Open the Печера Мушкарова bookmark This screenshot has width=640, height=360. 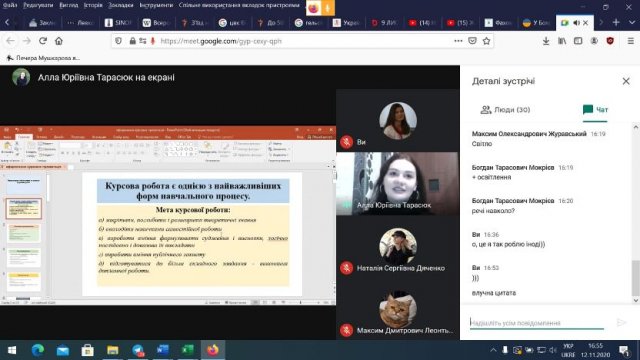43,58
